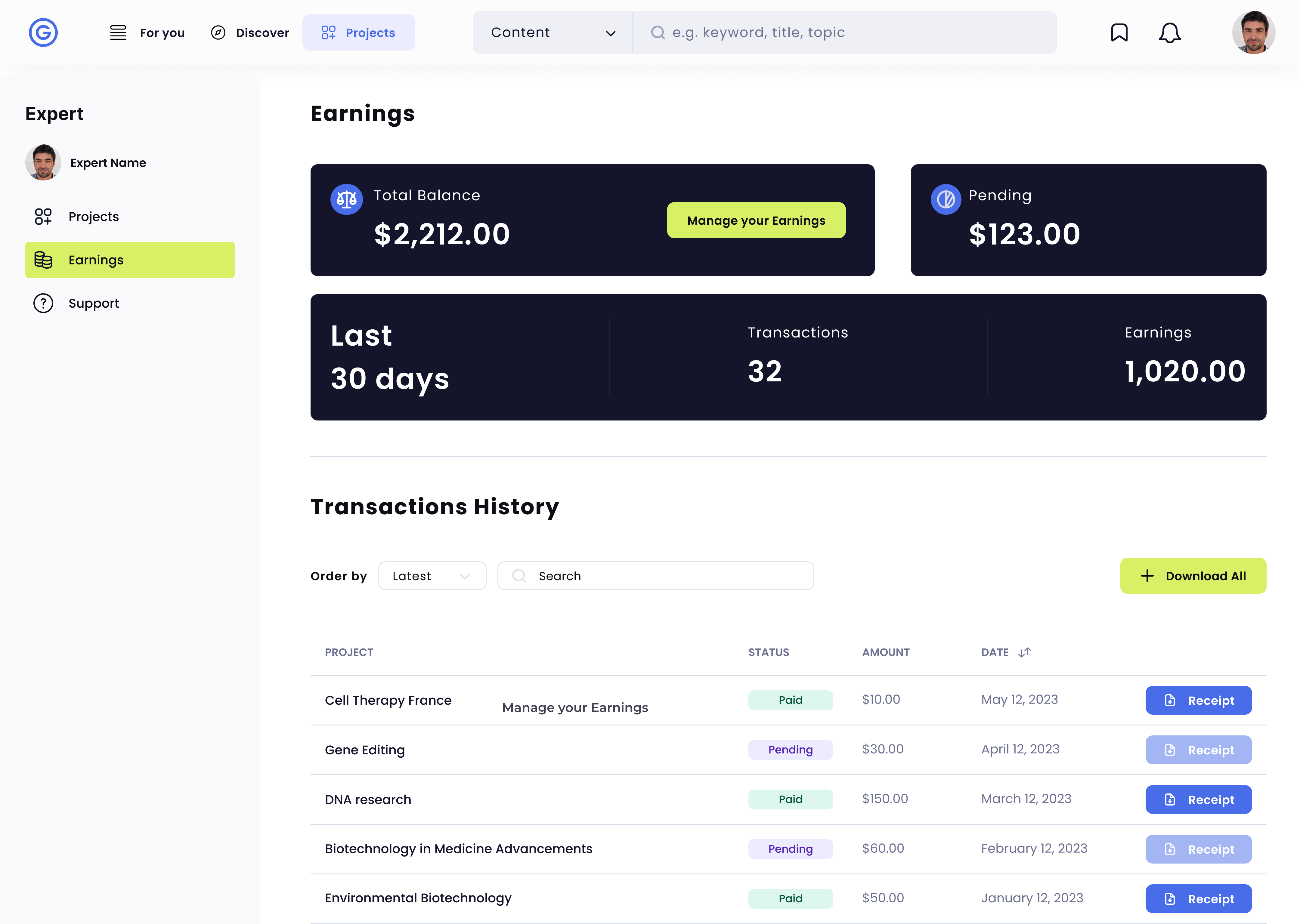This screenshot has height=924, width=1300.
Task: Download receipt for Cell Therapy France
Action: (x=1198, y=701)
